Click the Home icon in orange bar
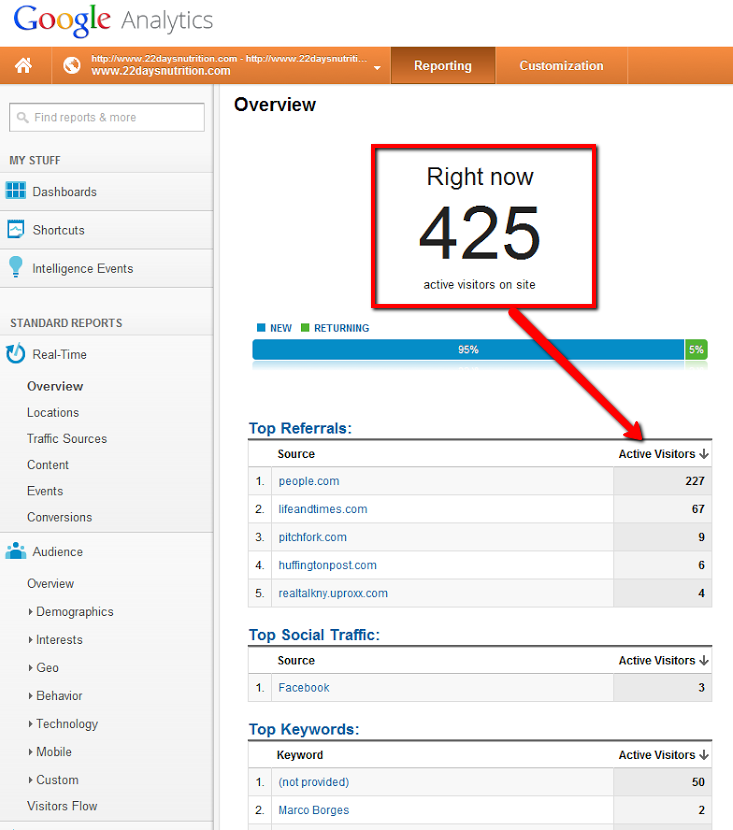This screenshot has width=733, height=830. (x=23, y=66)
